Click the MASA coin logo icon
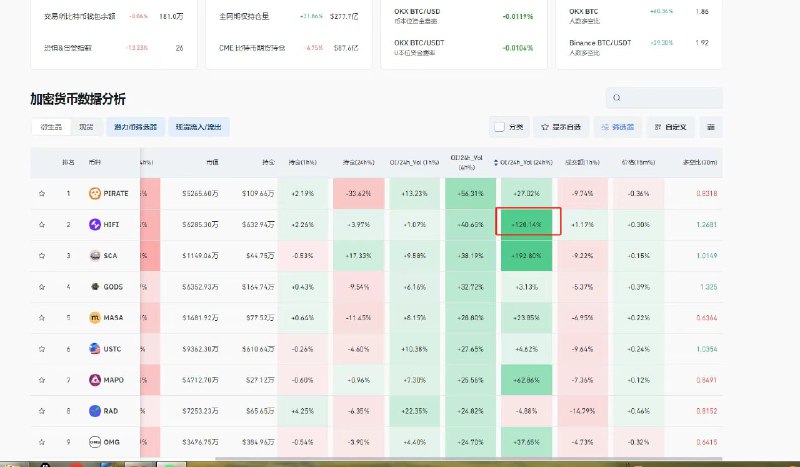 coord(94,318)
